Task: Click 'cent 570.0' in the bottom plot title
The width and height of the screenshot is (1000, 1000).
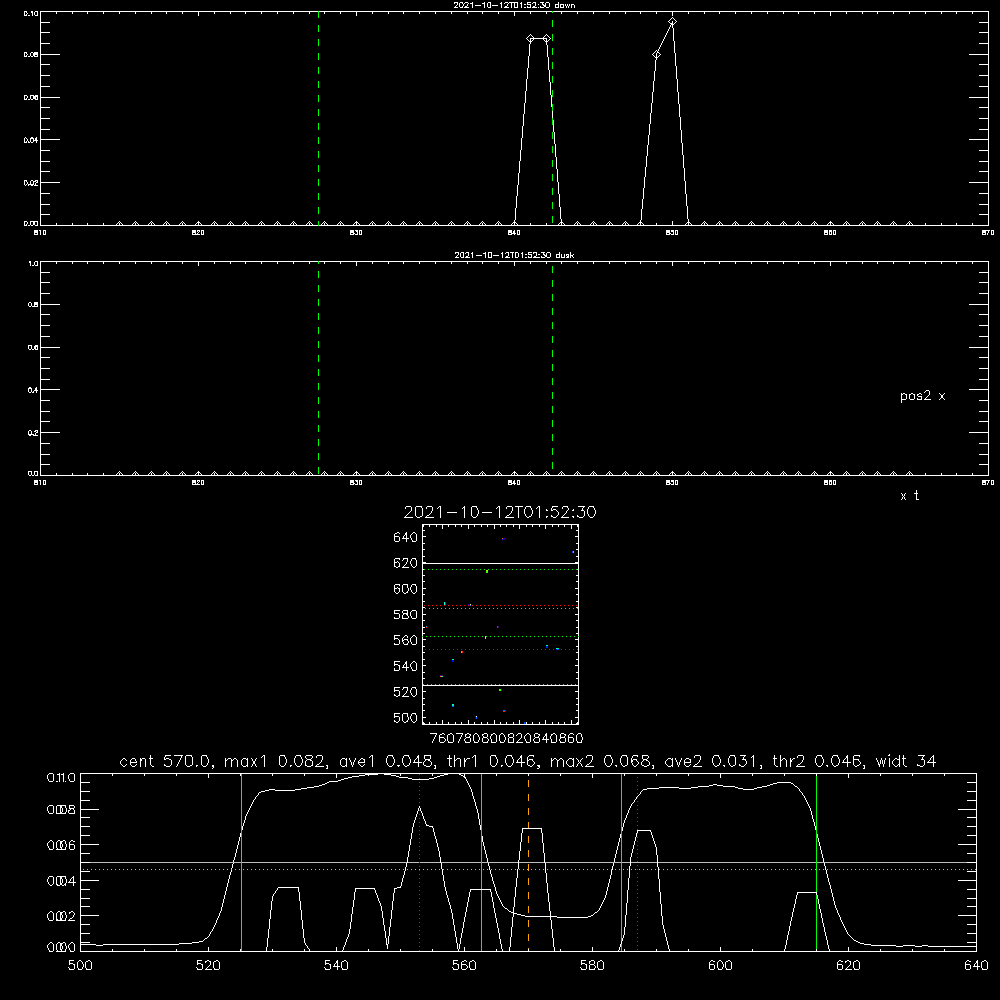Action: click(165, 761)
